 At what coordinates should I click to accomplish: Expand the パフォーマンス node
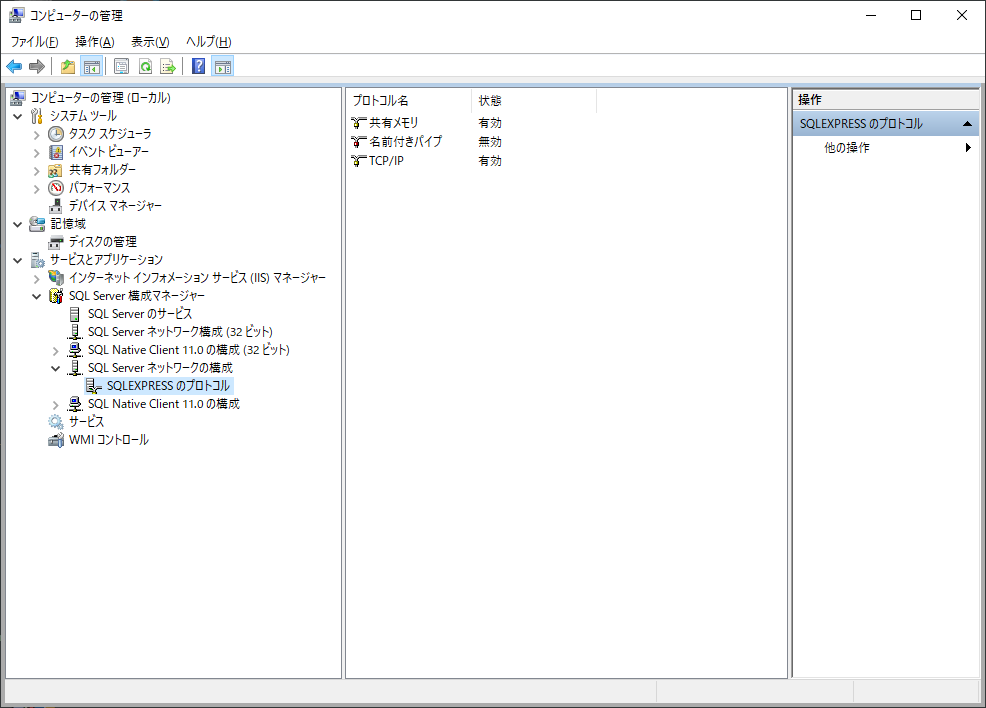(x=36, y=189)
